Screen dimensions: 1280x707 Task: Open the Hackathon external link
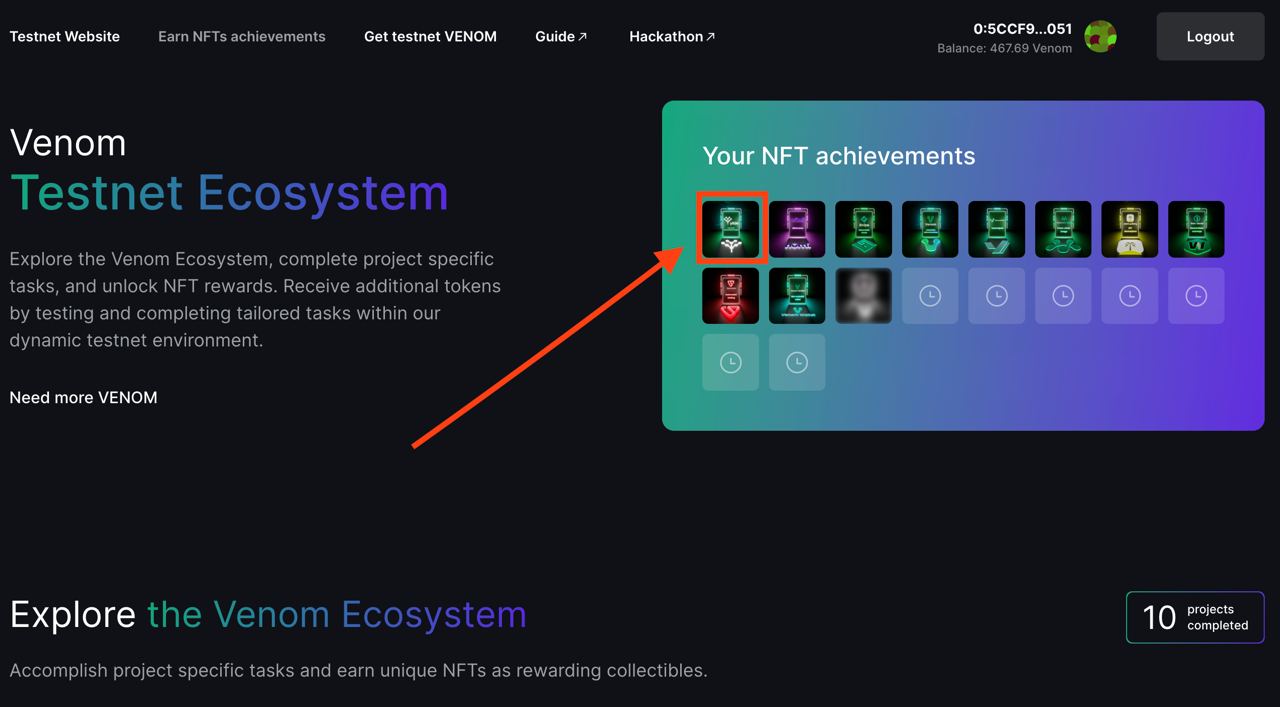click(x=672, y=37)
